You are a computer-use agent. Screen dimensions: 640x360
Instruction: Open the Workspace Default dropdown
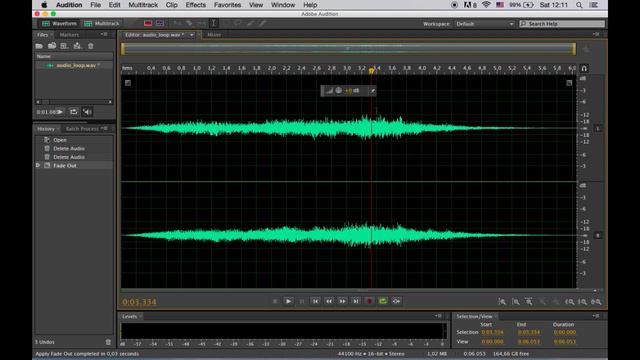point(484,24)
